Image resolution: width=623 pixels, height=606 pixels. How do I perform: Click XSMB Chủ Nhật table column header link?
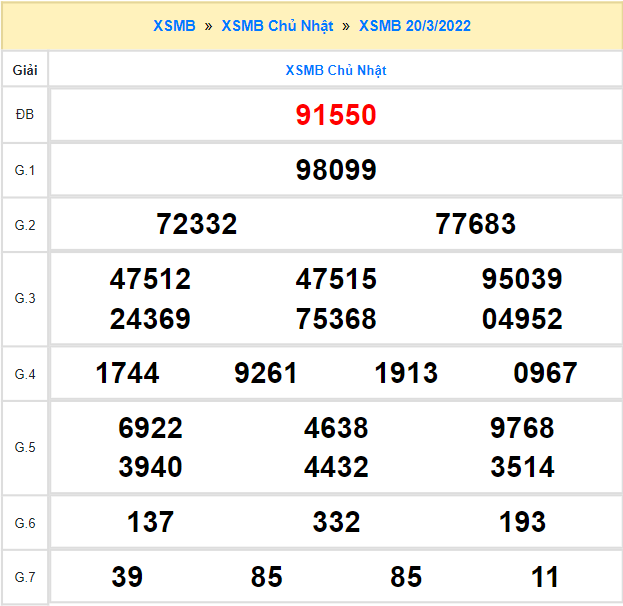pyautogui.click(x=336, y=70)
